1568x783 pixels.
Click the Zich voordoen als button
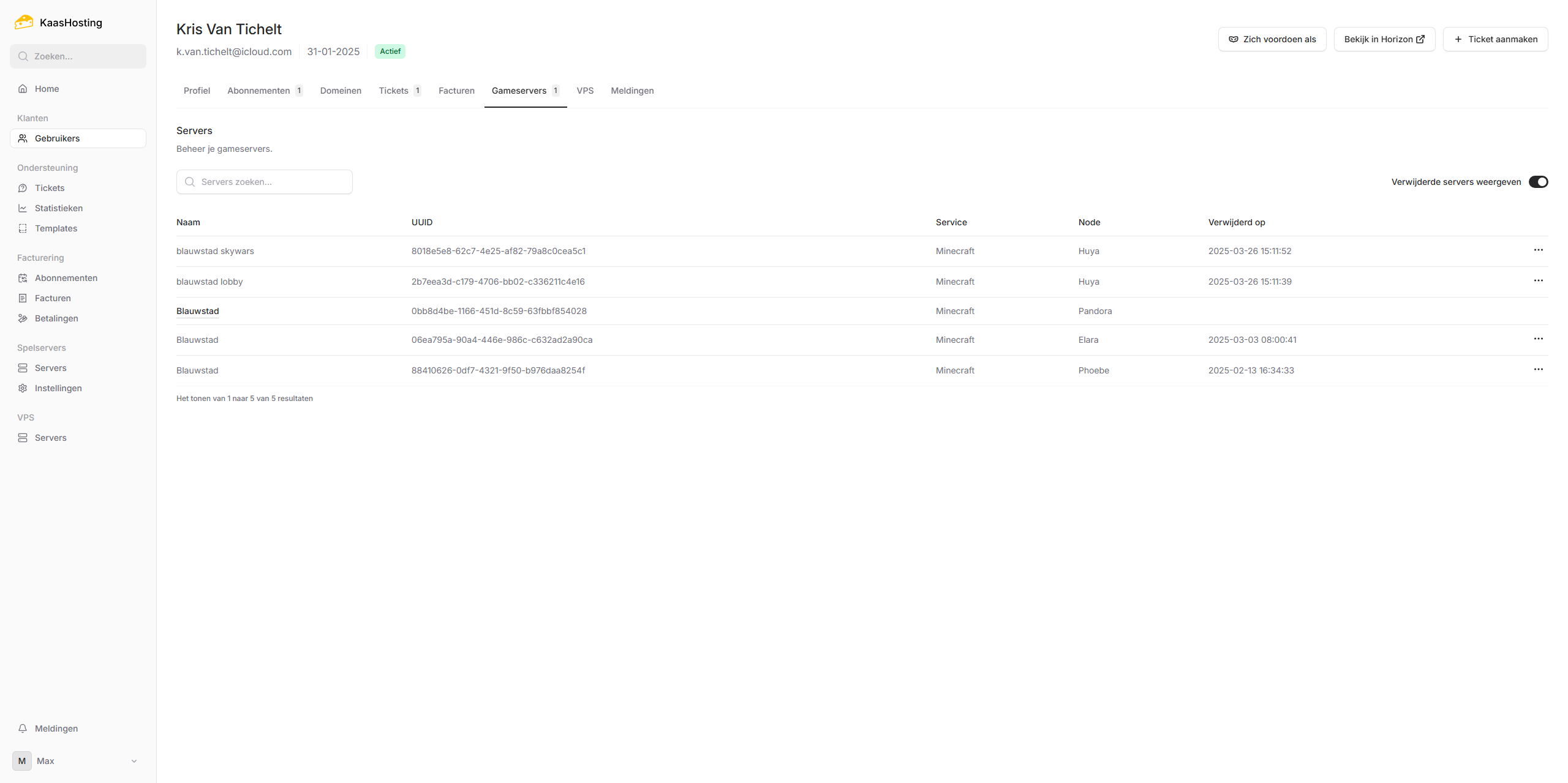(x=1272, y=39)
